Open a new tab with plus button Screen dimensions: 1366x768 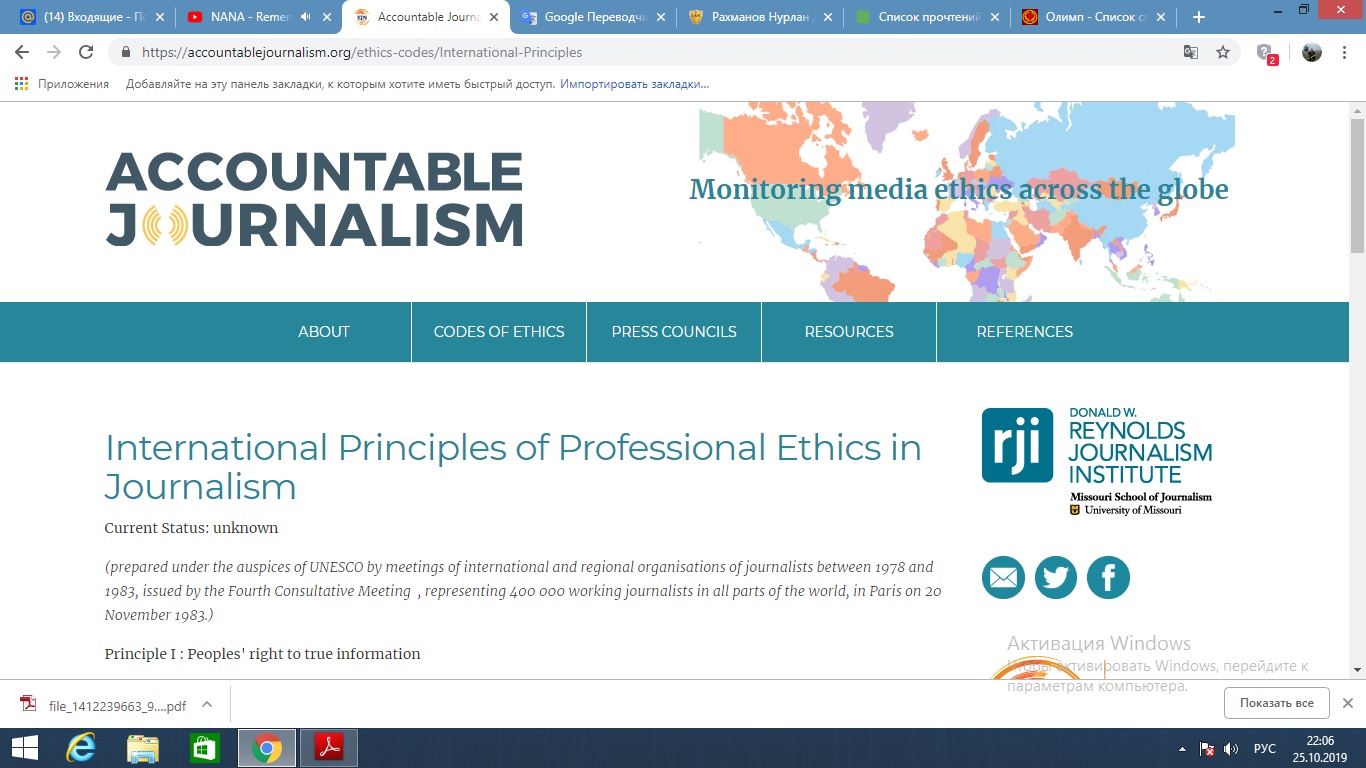[x=1199, y=17]
